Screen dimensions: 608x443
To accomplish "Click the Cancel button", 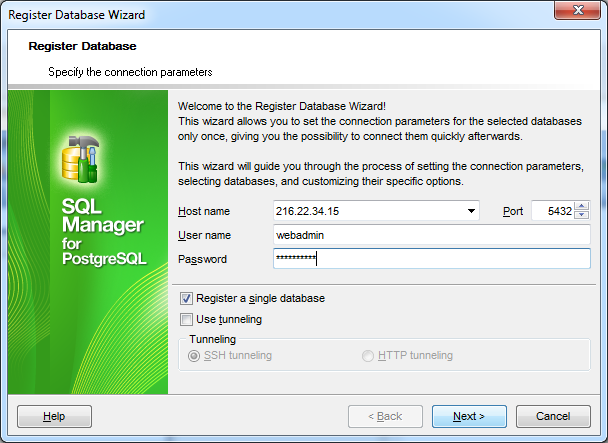I will pyautogui.click(x=553, y=416).
